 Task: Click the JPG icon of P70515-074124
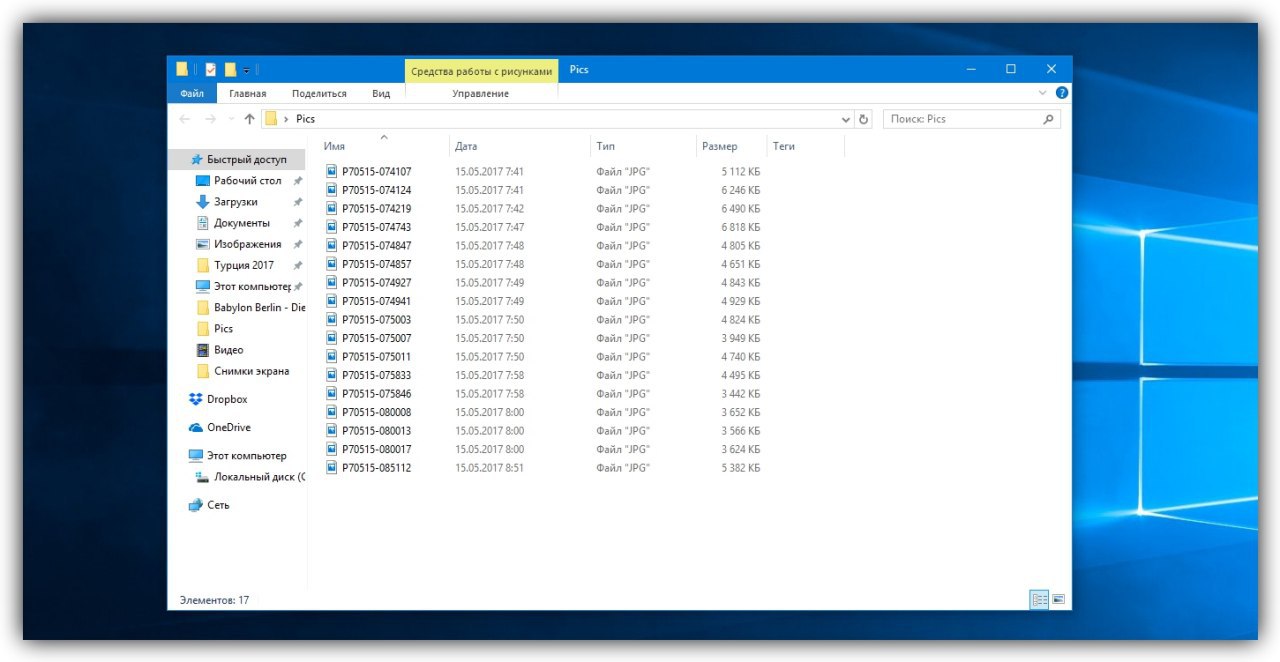tap(332, 190)
